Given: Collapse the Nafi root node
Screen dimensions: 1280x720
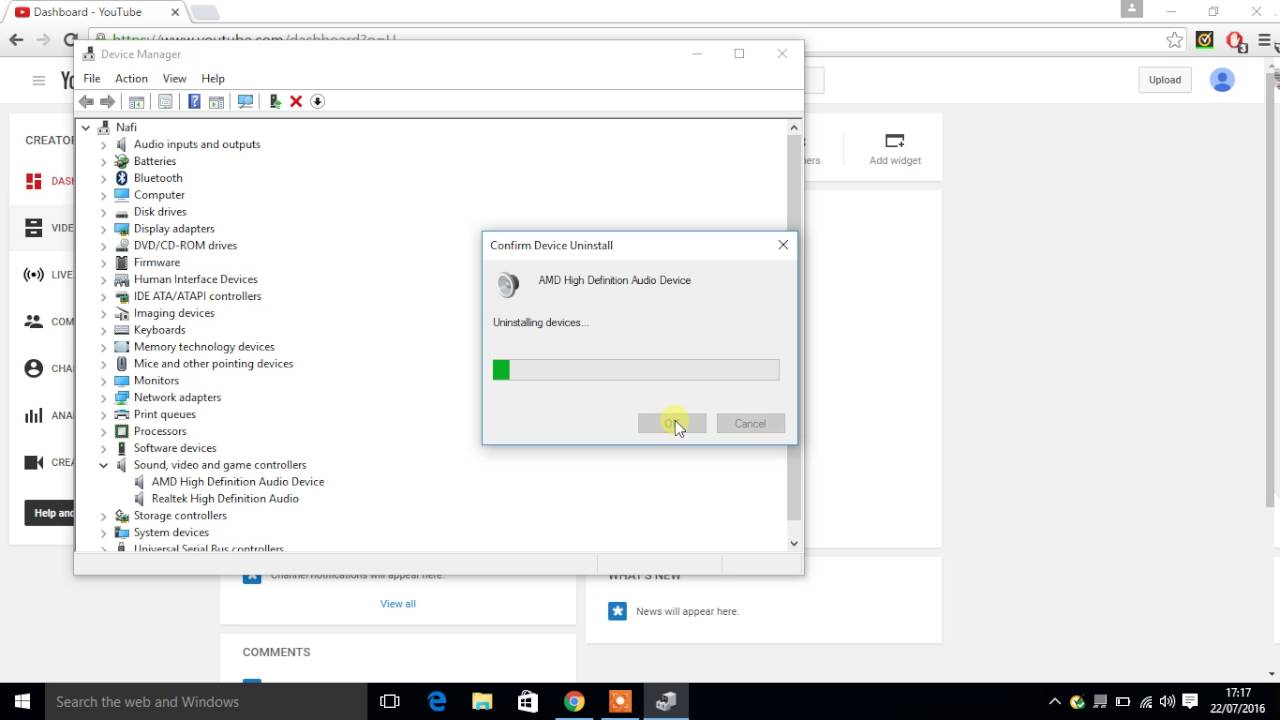Looking at the screenshot, I should pyautogui.click(x=86, y=127).
